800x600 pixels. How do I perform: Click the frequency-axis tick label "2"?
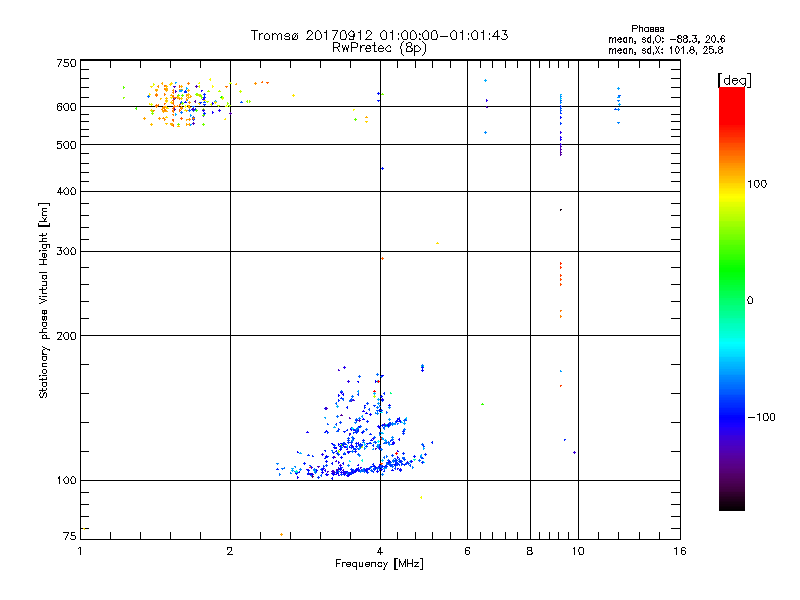point(230,551)
